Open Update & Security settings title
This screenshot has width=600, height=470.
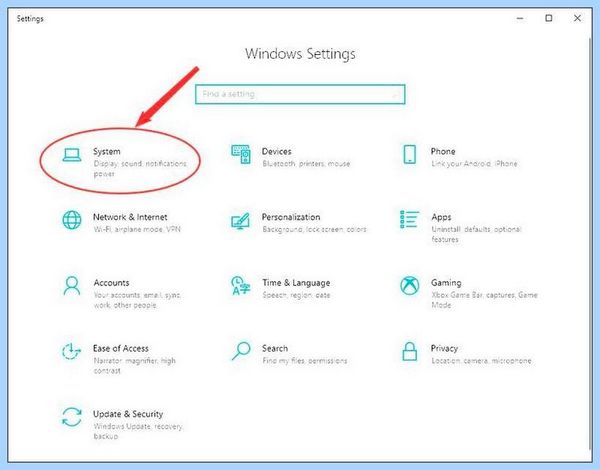click(128, 414)
